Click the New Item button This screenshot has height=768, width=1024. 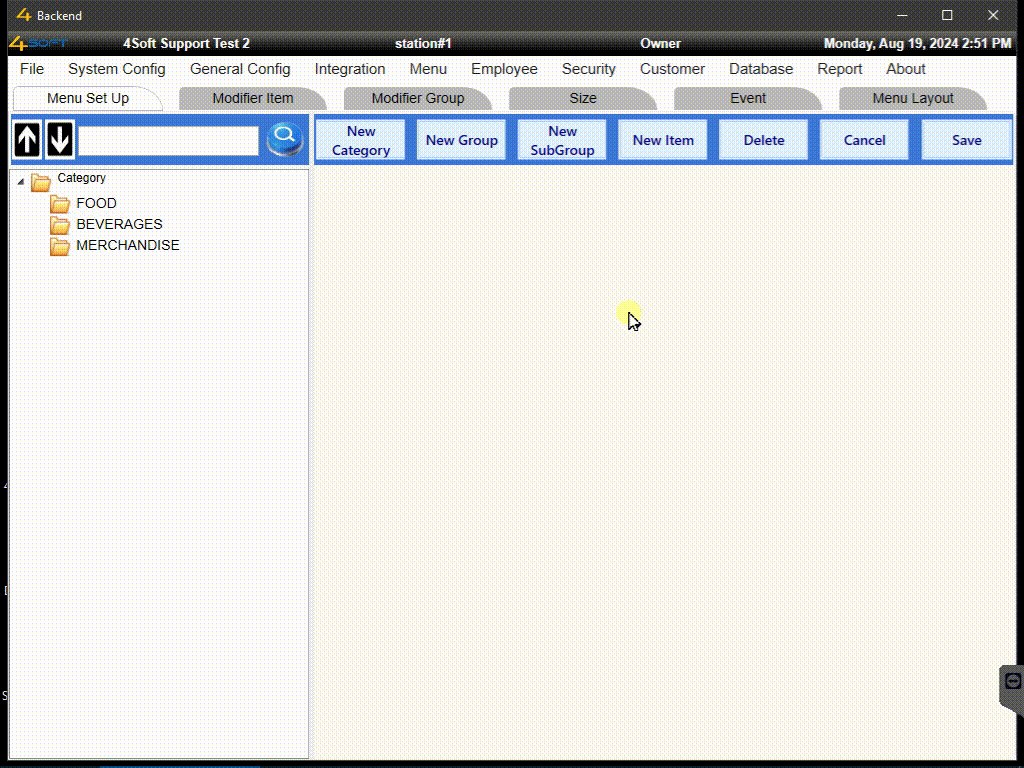coord(663,140)
